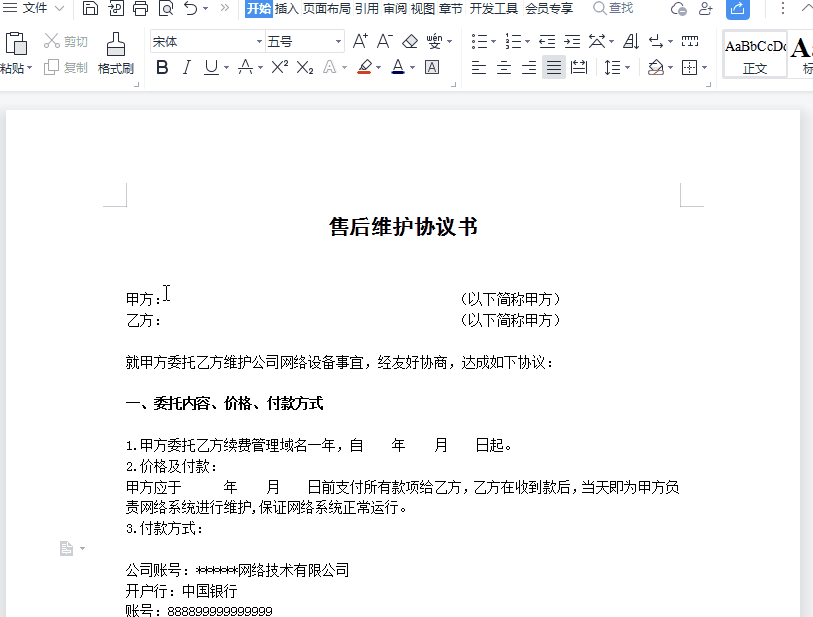Click the Copy (复制) icon
This screenshot has width=813, height=617.
click(52, 67)
